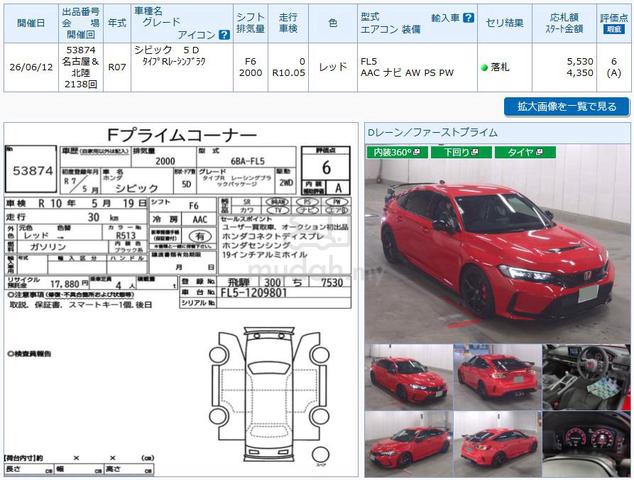Click 年式 column header

pyautogui.click(x=117, y=23)
